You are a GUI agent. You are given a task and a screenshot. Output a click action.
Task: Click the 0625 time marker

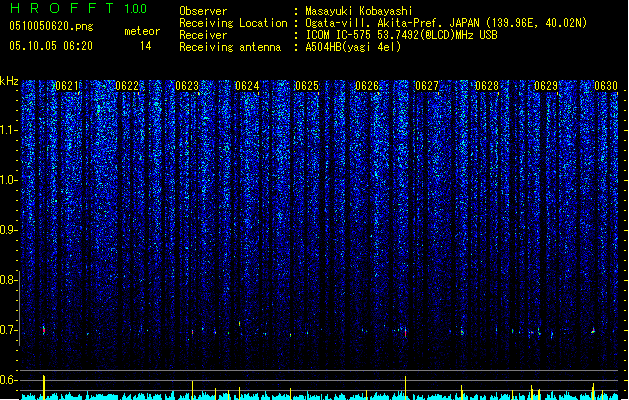tap(307, 86)
